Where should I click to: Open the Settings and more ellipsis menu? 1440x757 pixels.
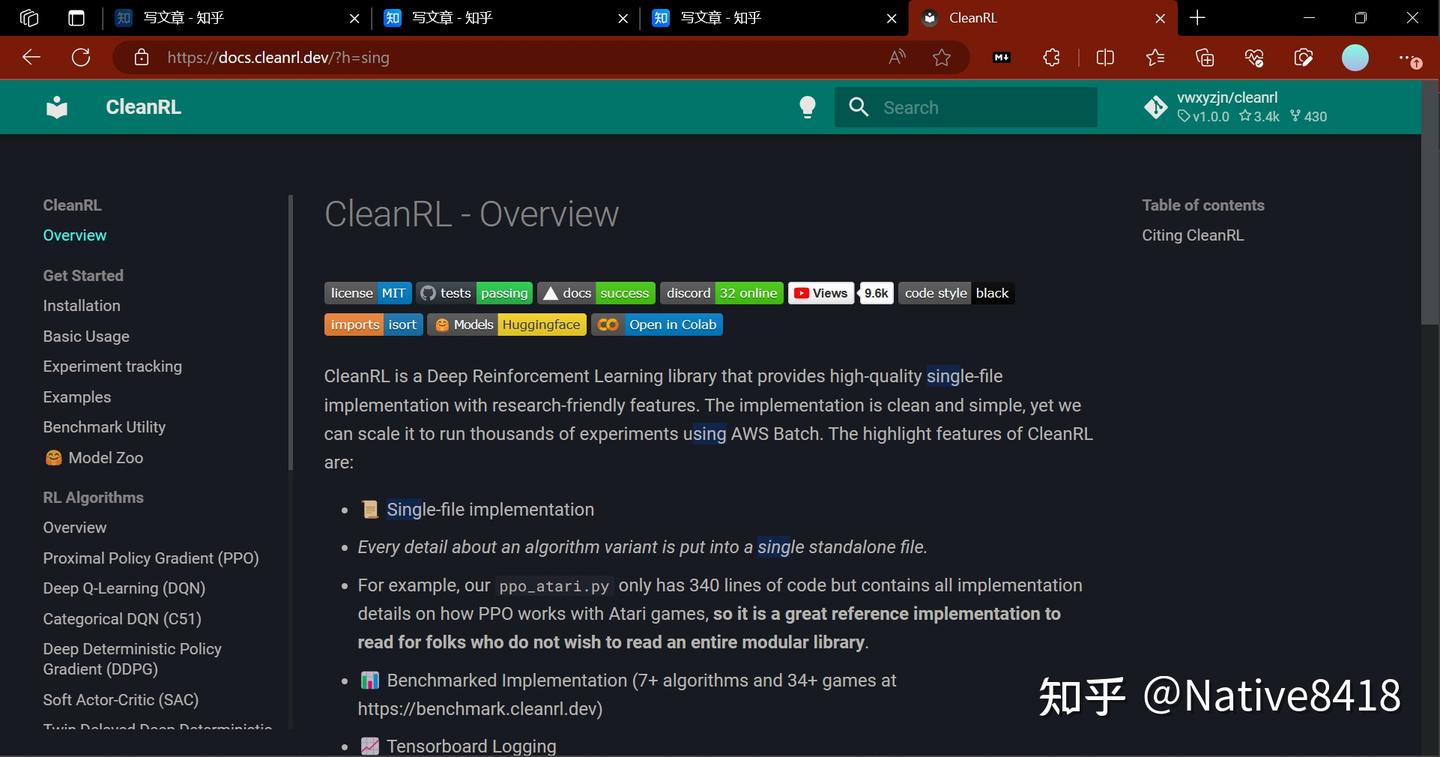coord(1411,57)
